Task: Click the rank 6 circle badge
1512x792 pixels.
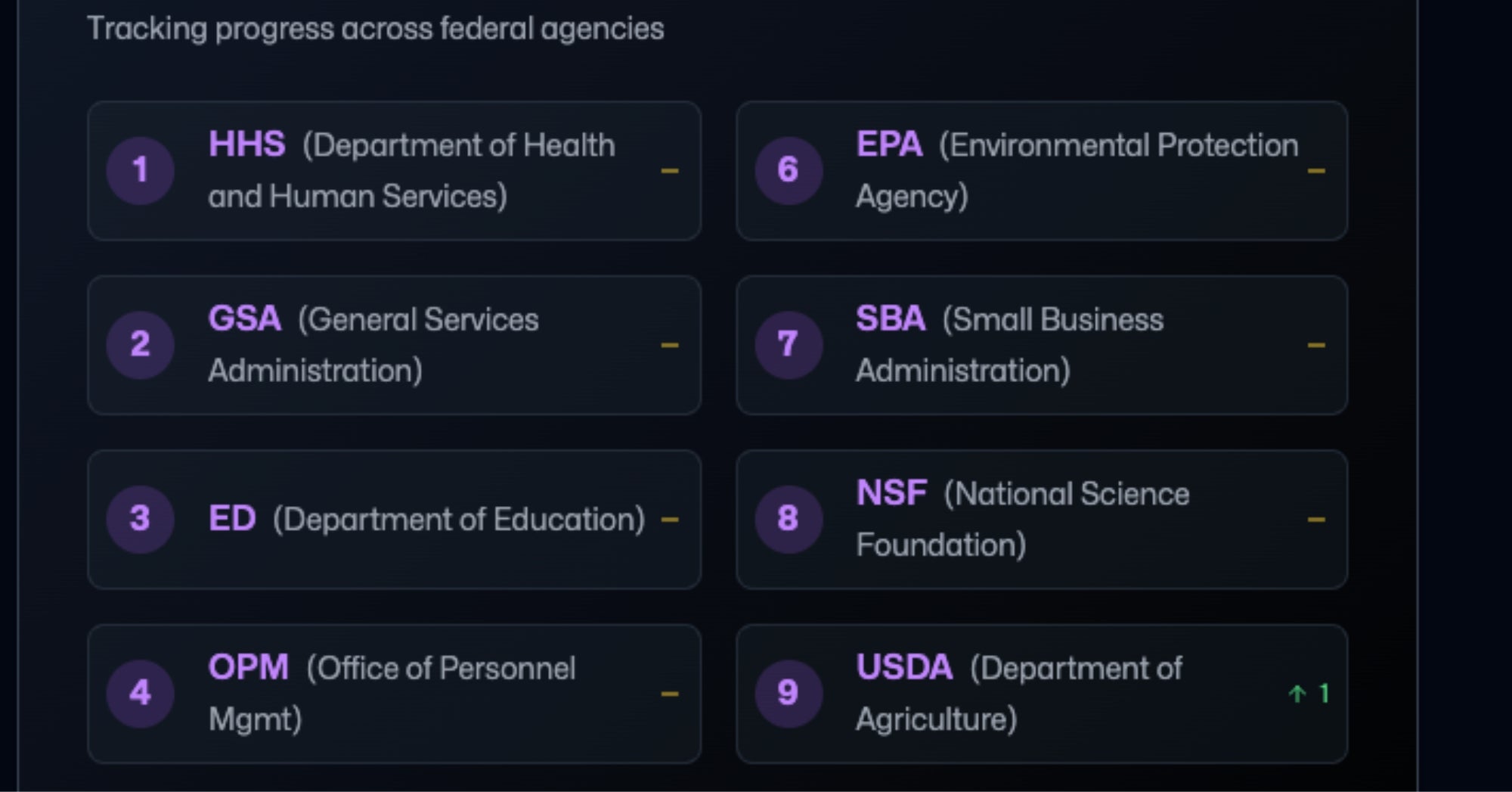Action: click(789, 170)
